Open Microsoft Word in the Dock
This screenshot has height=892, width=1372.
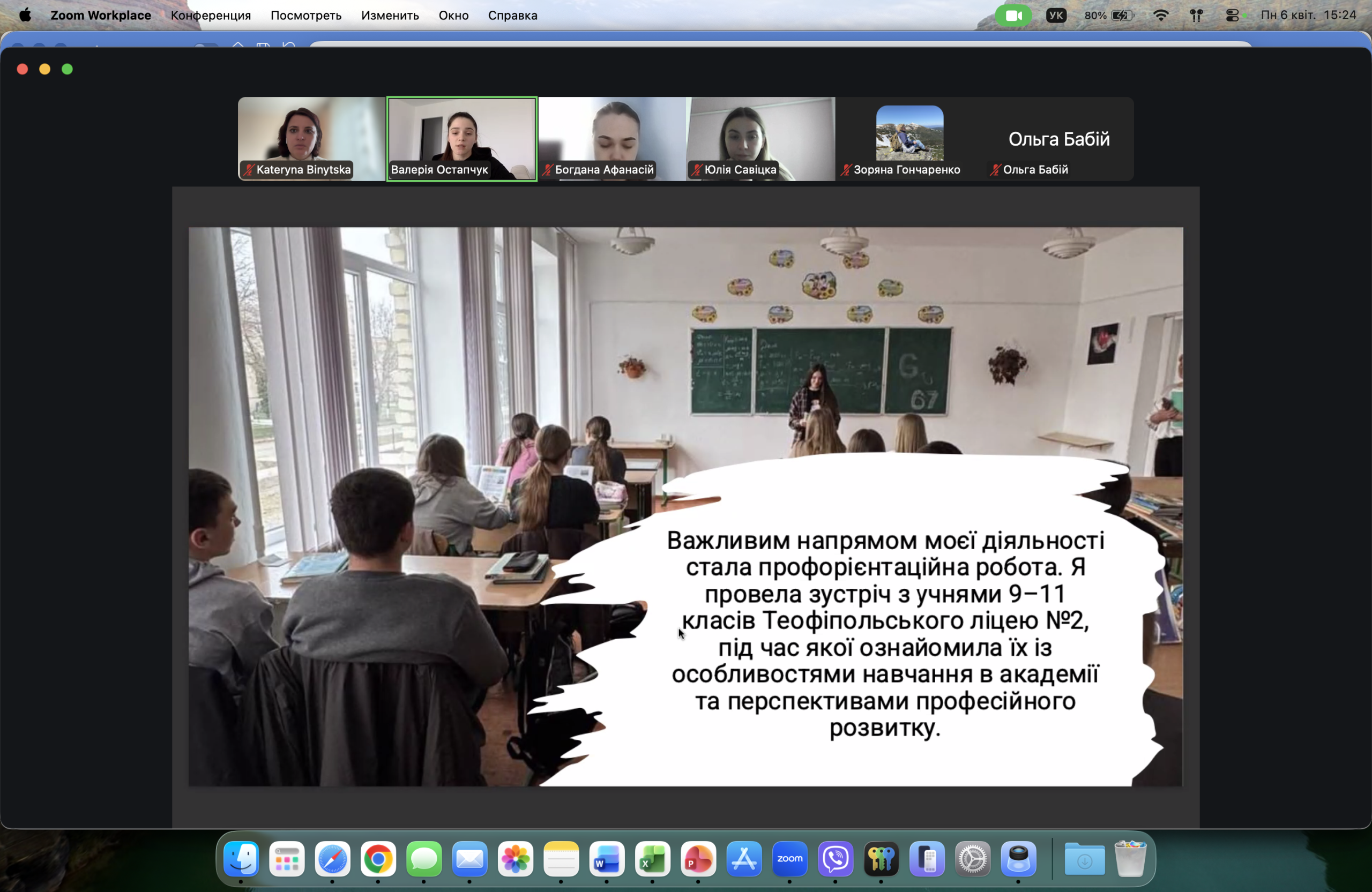point(607,859)
